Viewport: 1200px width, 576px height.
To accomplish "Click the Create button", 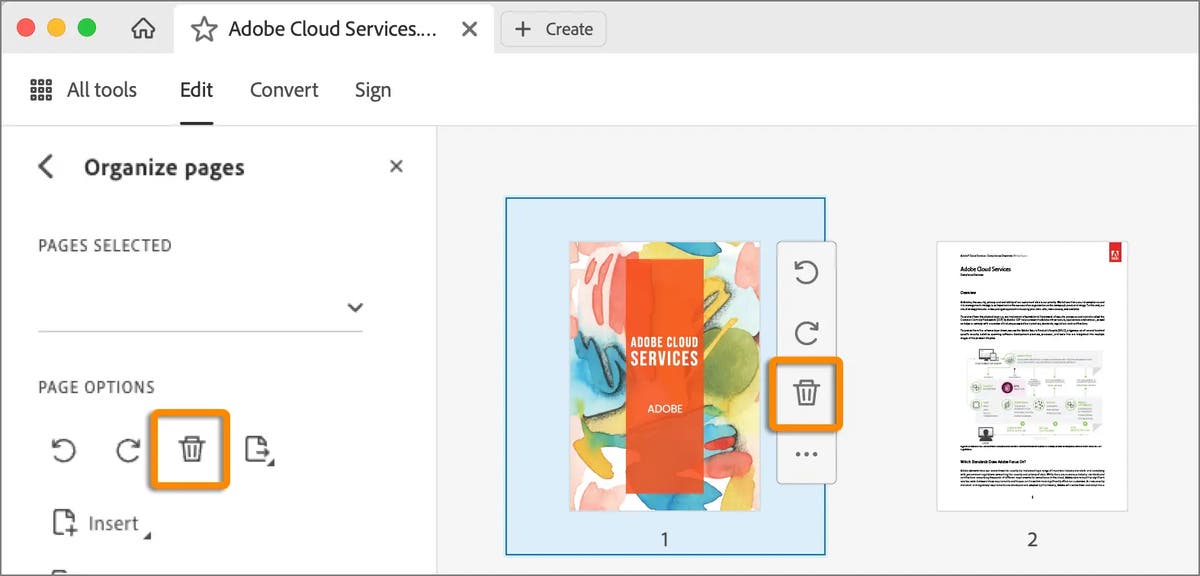I will click(553, 28).
